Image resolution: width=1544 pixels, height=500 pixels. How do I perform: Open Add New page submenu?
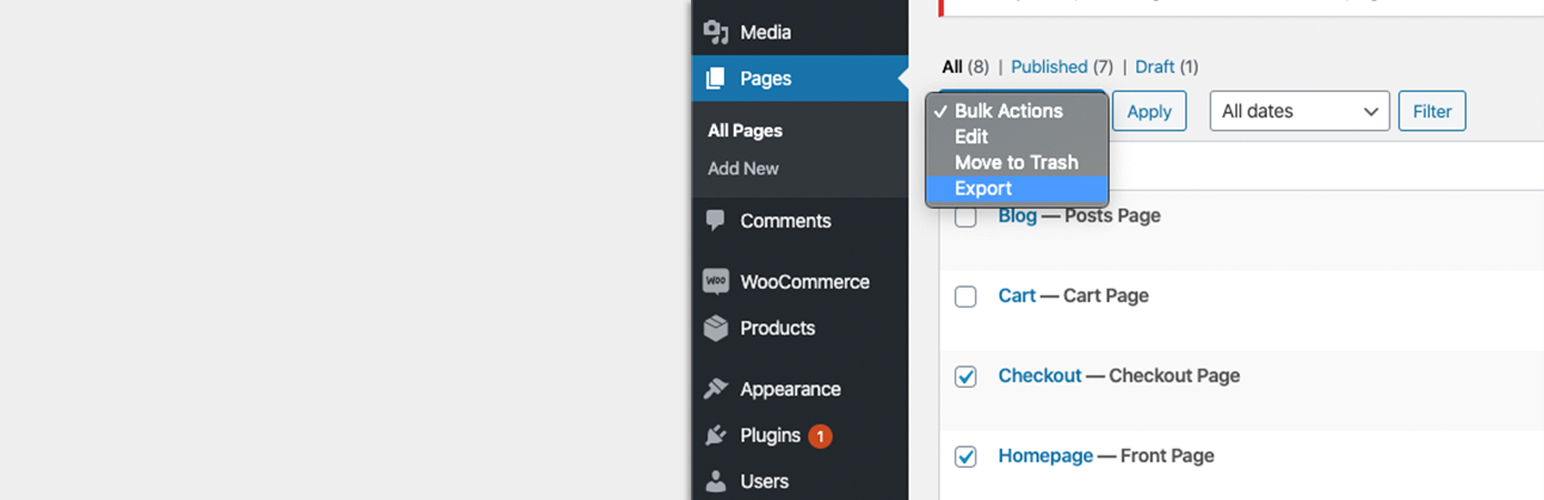[x=743, y=169]
